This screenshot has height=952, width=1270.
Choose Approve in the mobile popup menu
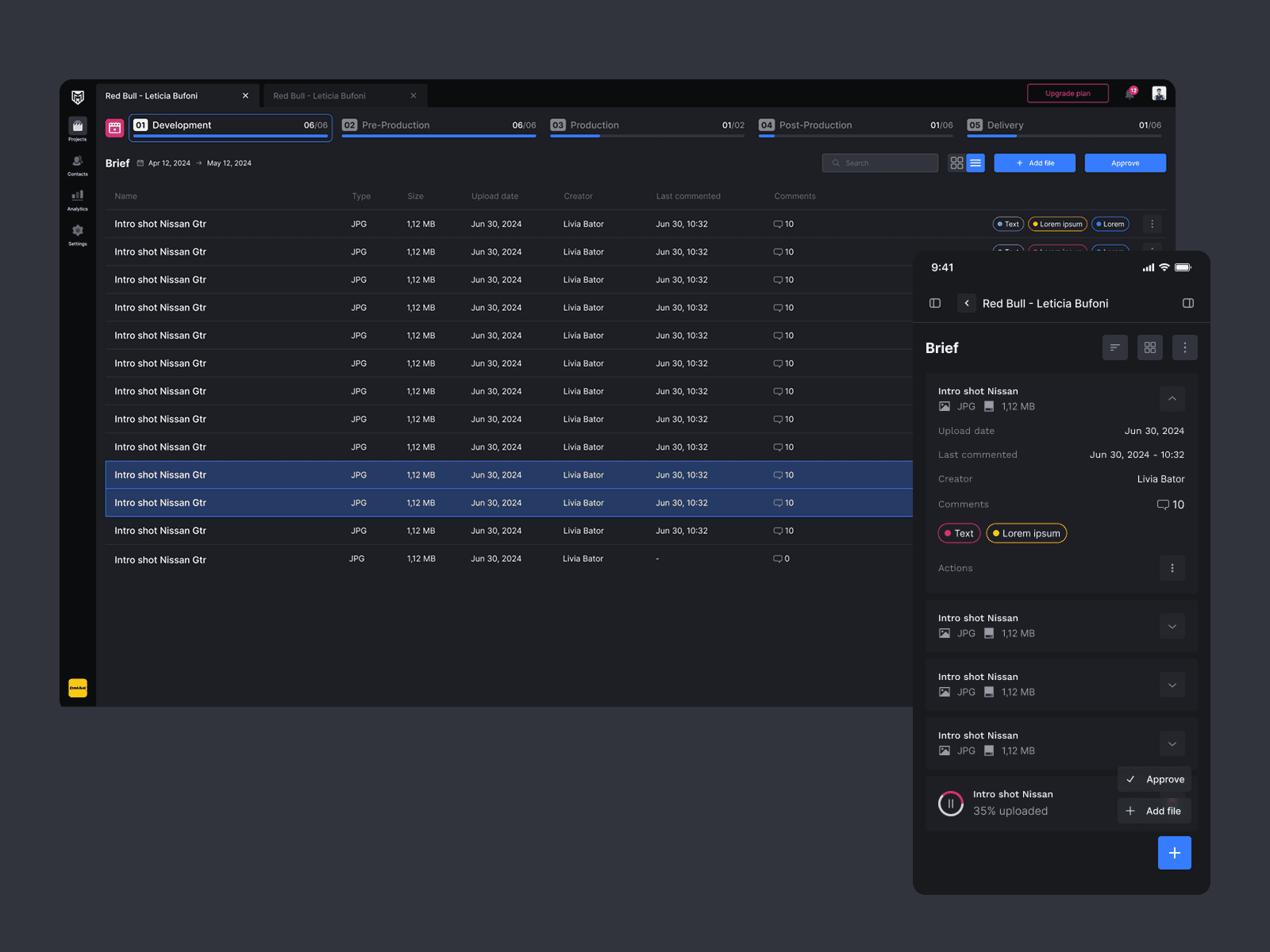1155,779
